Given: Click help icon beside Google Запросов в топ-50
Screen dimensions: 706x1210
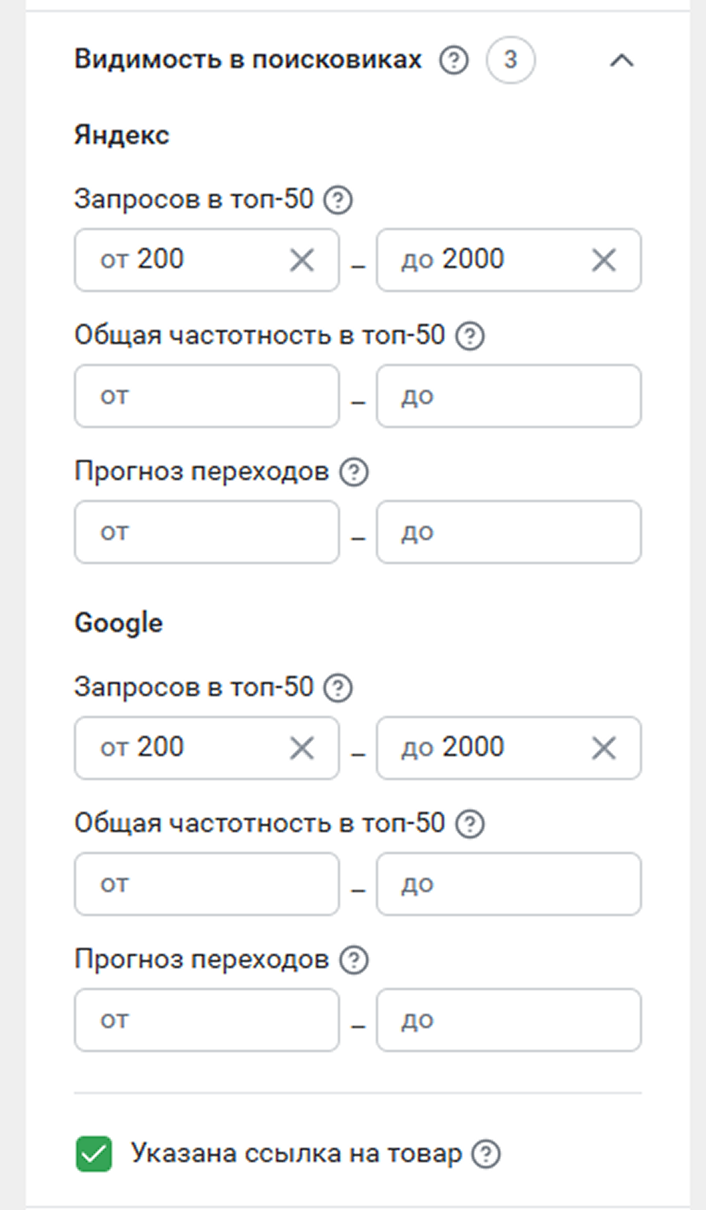Looking at the screenshot, I should pos(340,688).
